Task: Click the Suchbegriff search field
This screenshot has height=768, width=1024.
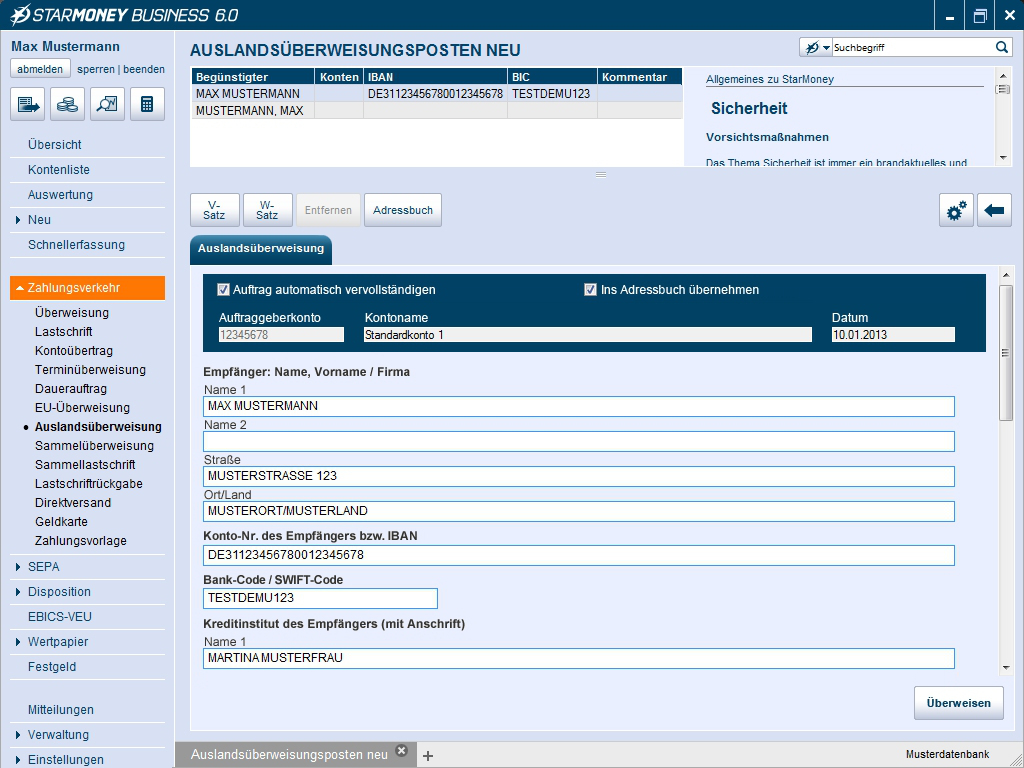Action: tap(912, 47)
